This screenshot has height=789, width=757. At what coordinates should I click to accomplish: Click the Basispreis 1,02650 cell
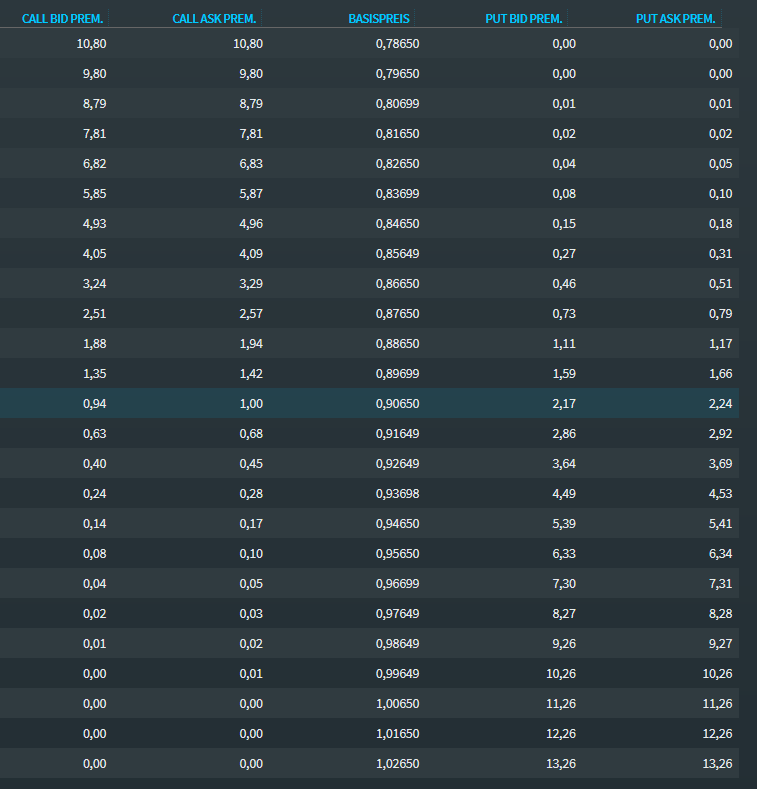[x=397, y=764]
